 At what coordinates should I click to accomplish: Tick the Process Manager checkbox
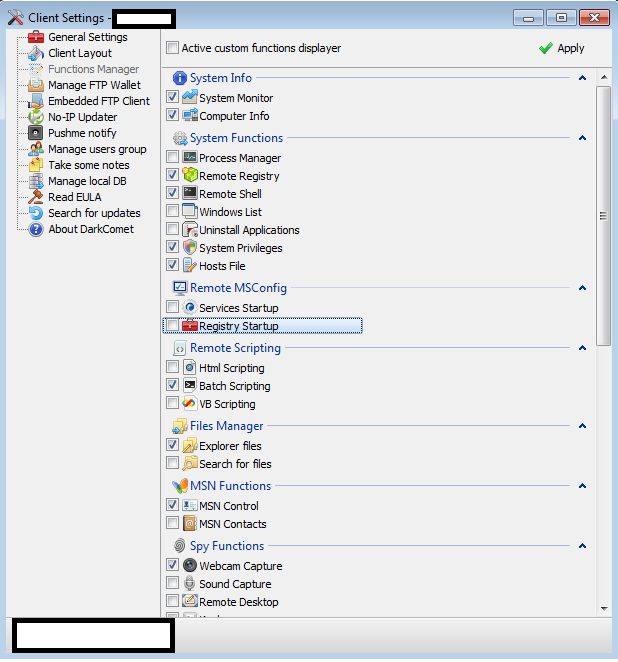173,158
